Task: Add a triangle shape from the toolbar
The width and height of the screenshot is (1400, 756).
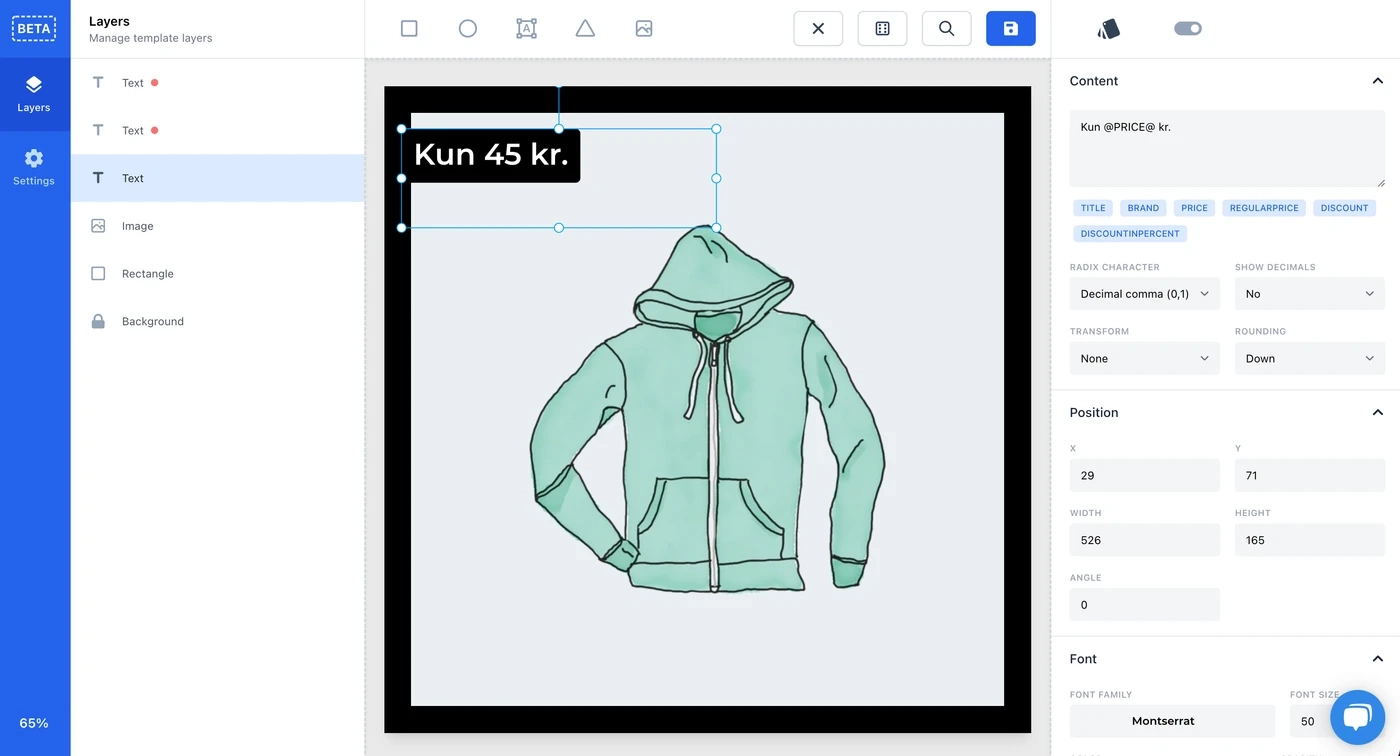Action: point(585,29)
